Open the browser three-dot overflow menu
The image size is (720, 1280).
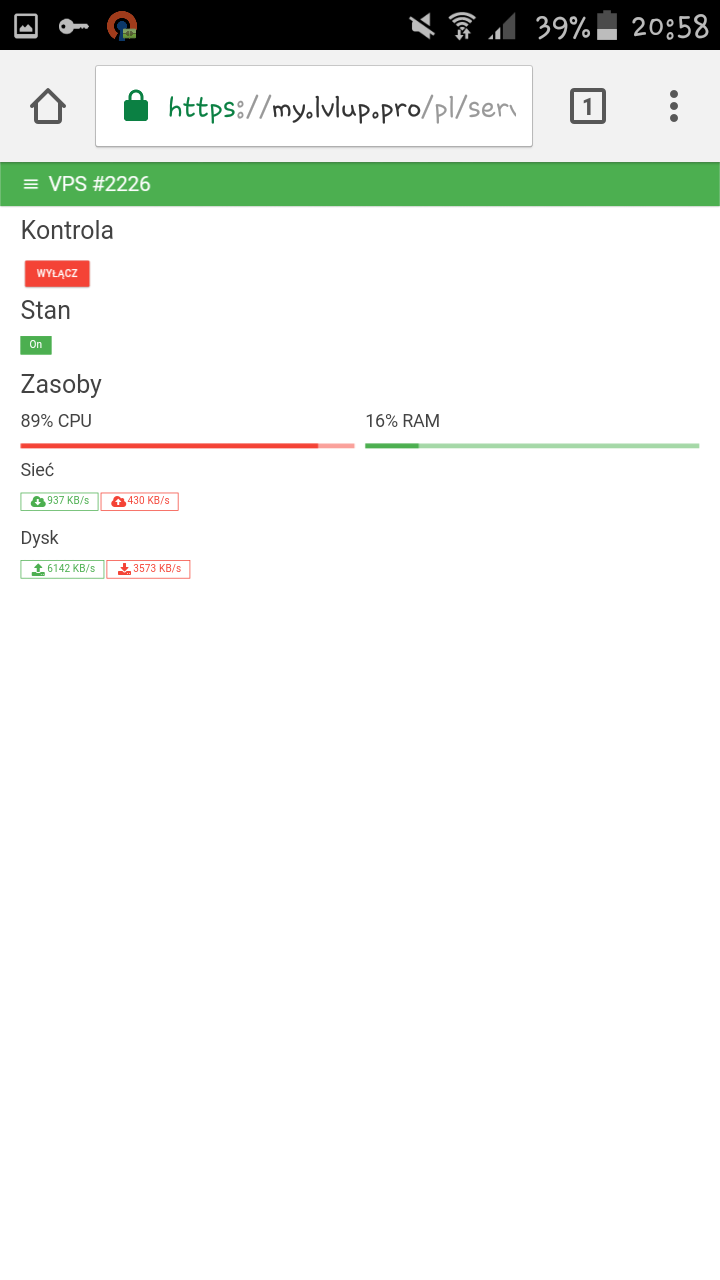[x=674, y=106]
